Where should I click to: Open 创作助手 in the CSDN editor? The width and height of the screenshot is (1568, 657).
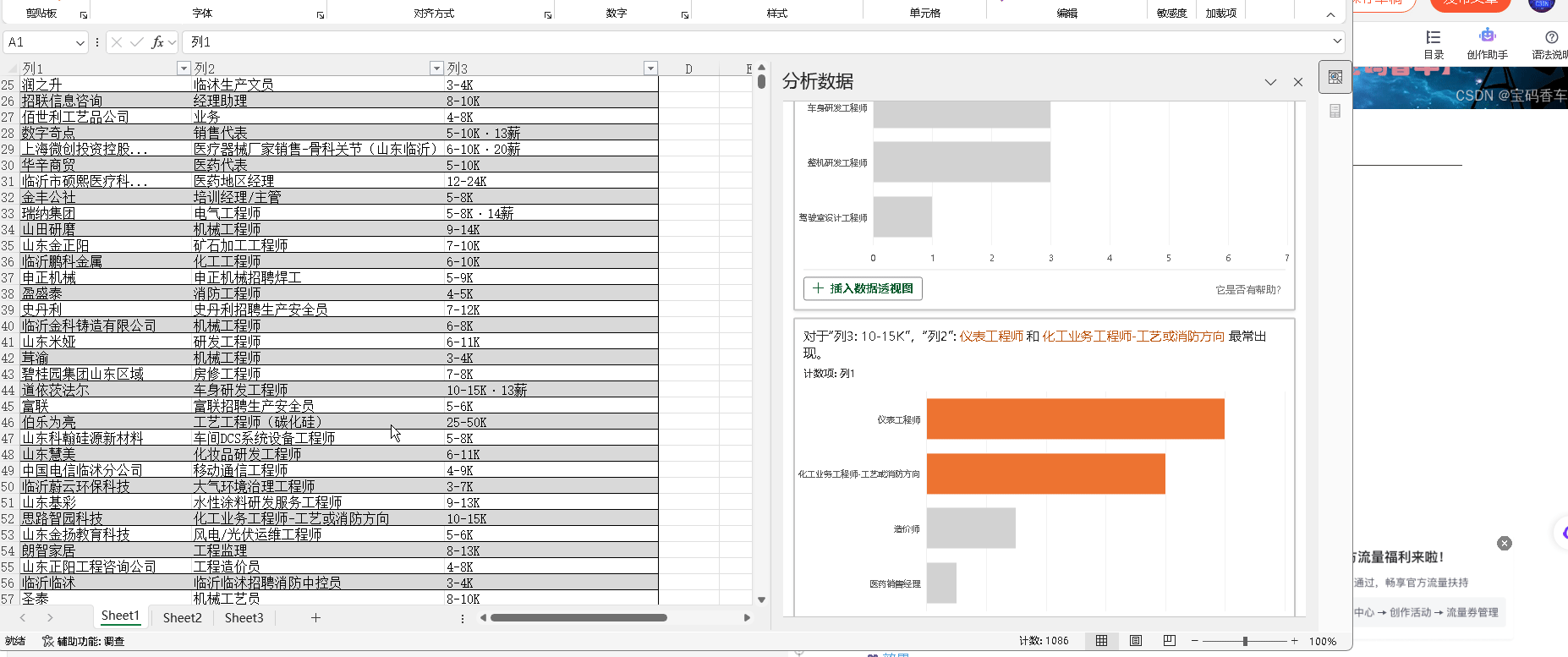1487,45
